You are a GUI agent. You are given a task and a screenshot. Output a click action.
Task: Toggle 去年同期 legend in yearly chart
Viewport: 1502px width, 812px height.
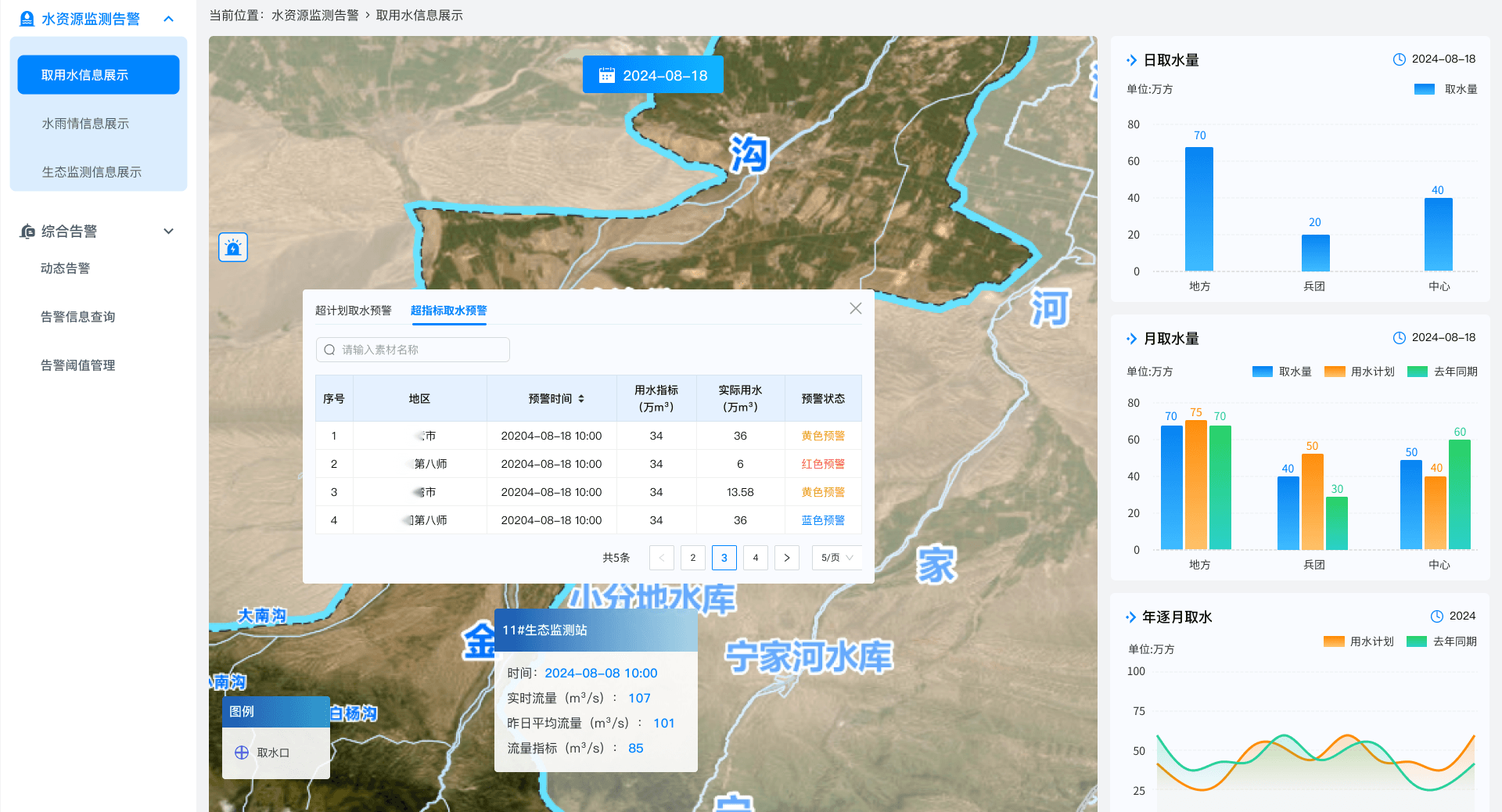pyautogui.click(x=1442, y=641)
